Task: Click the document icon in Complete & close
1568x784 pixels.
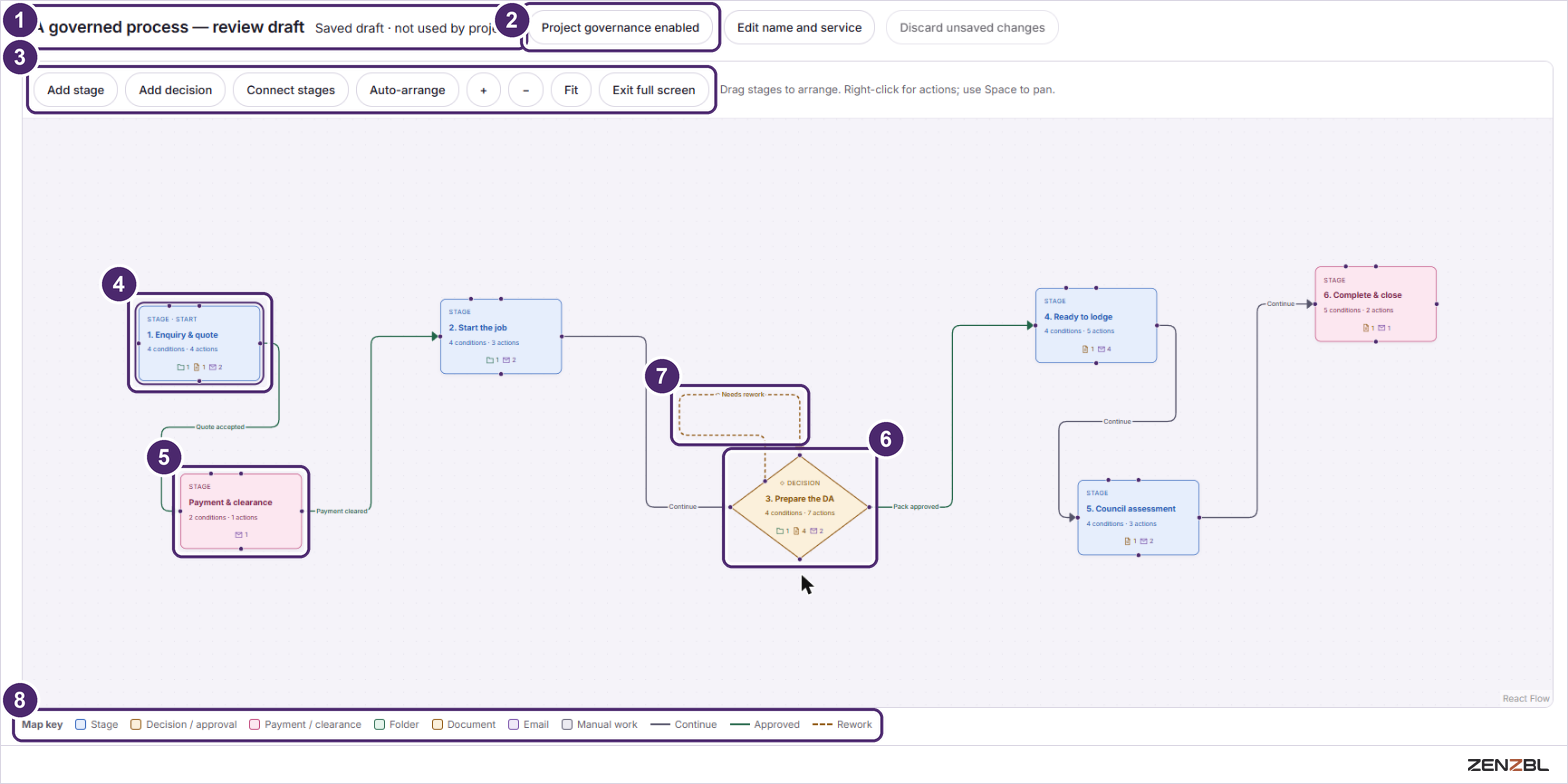Action: point(1366,327)
